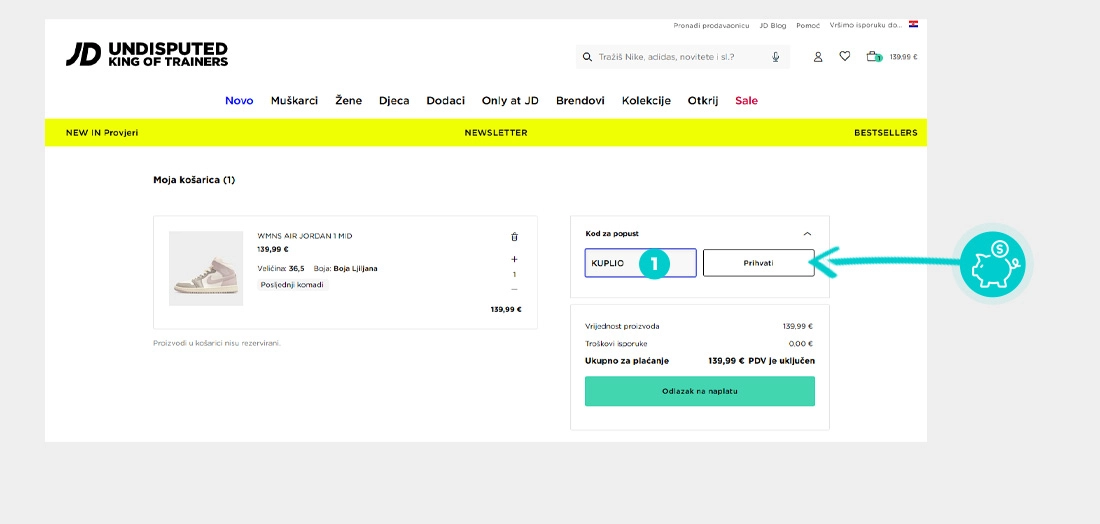Open the wishlist heart icon

[x=845, y=56]
